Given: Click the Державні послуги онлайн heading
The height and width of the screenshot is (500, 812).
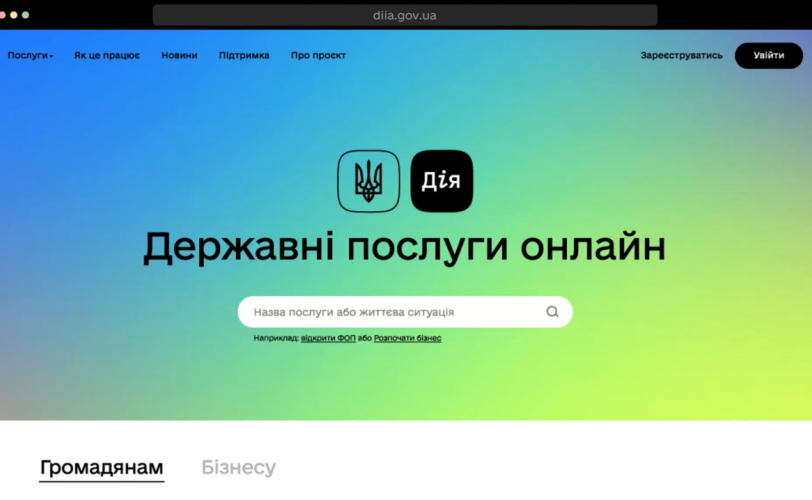Looking at the screenshot, I should click(404, 247).
